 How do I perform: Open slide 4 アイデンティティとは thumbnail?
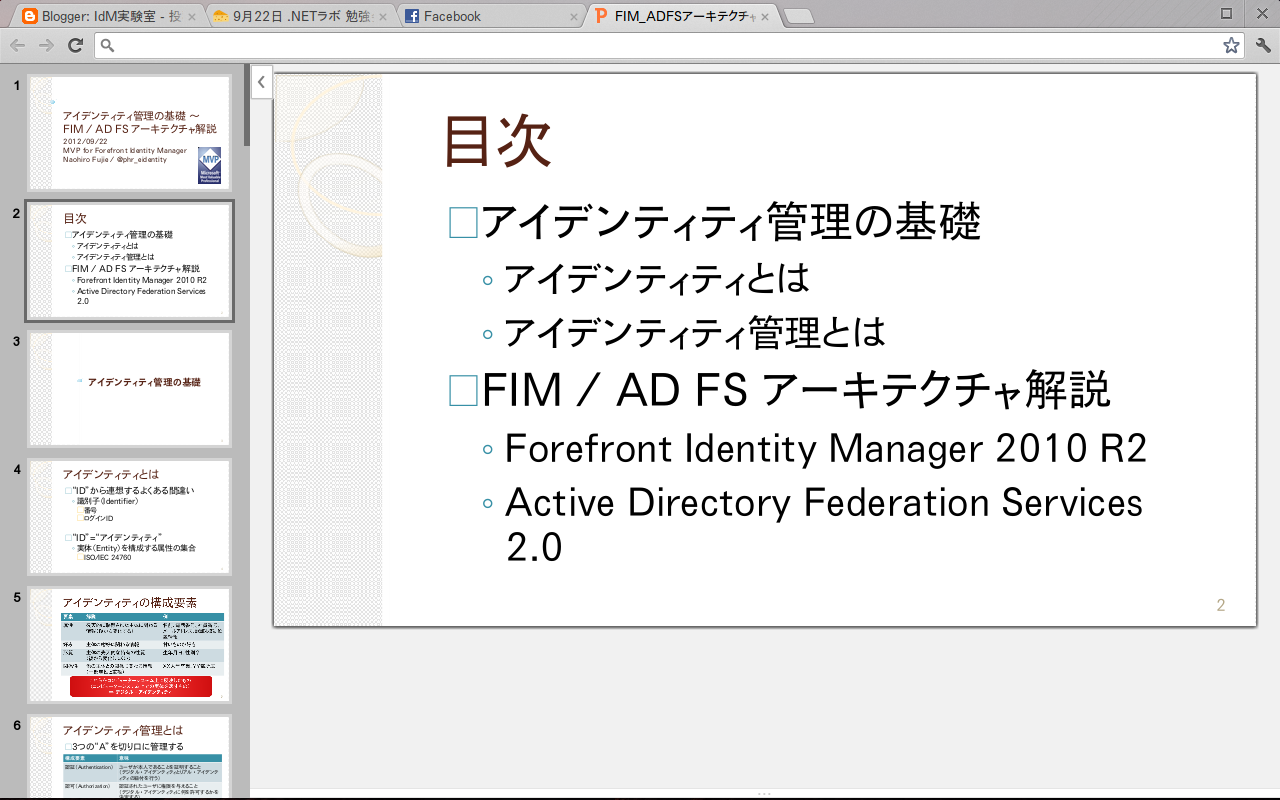(130, 517)
